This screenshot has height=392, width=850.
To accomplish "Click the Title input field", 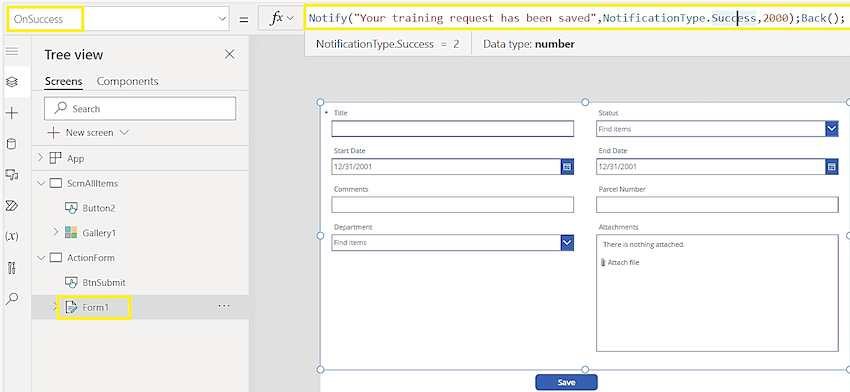I will pos(453,129).
